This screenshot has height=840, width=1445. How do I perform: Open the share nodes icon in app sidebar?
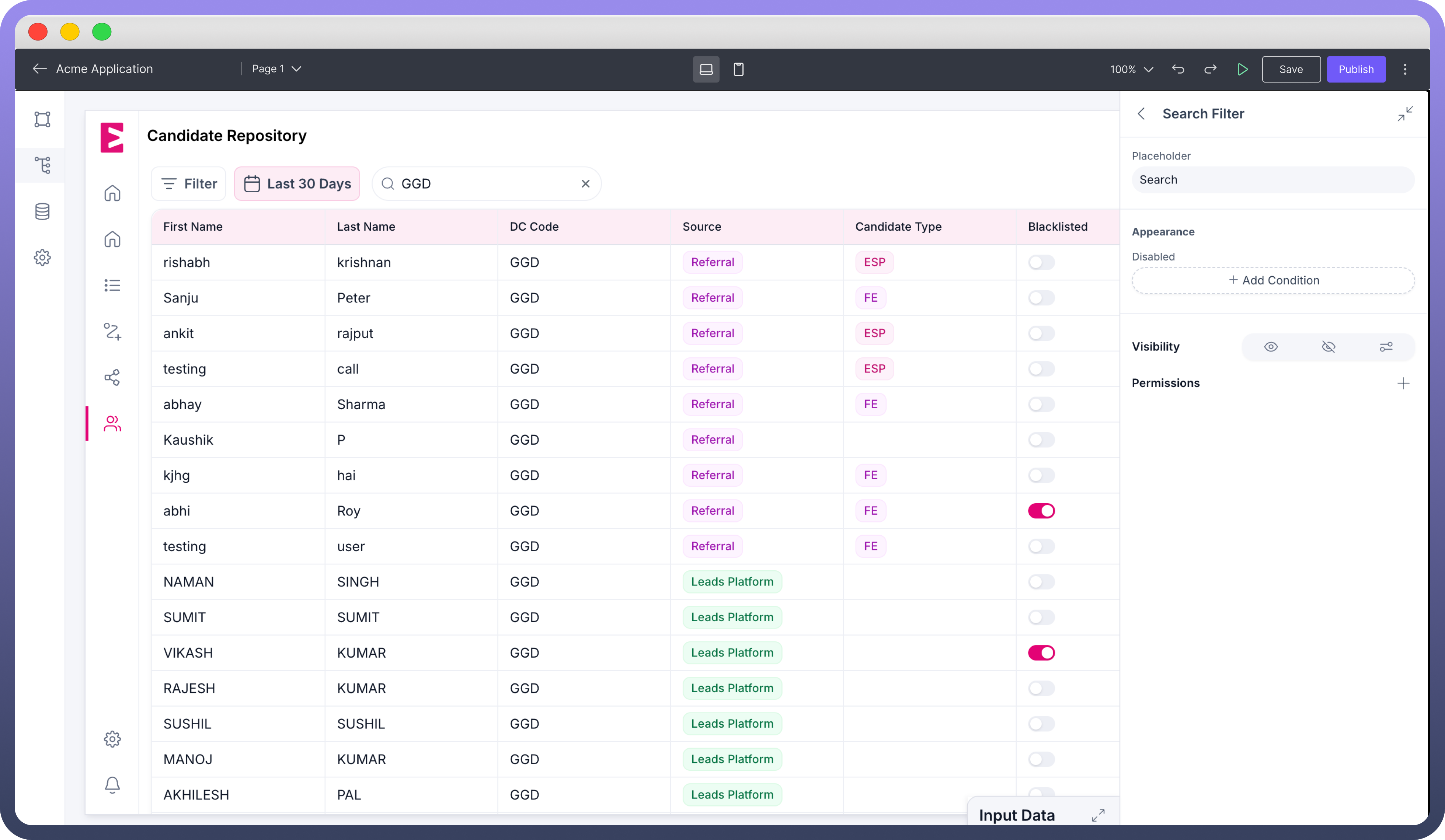[x=112, y=377]
